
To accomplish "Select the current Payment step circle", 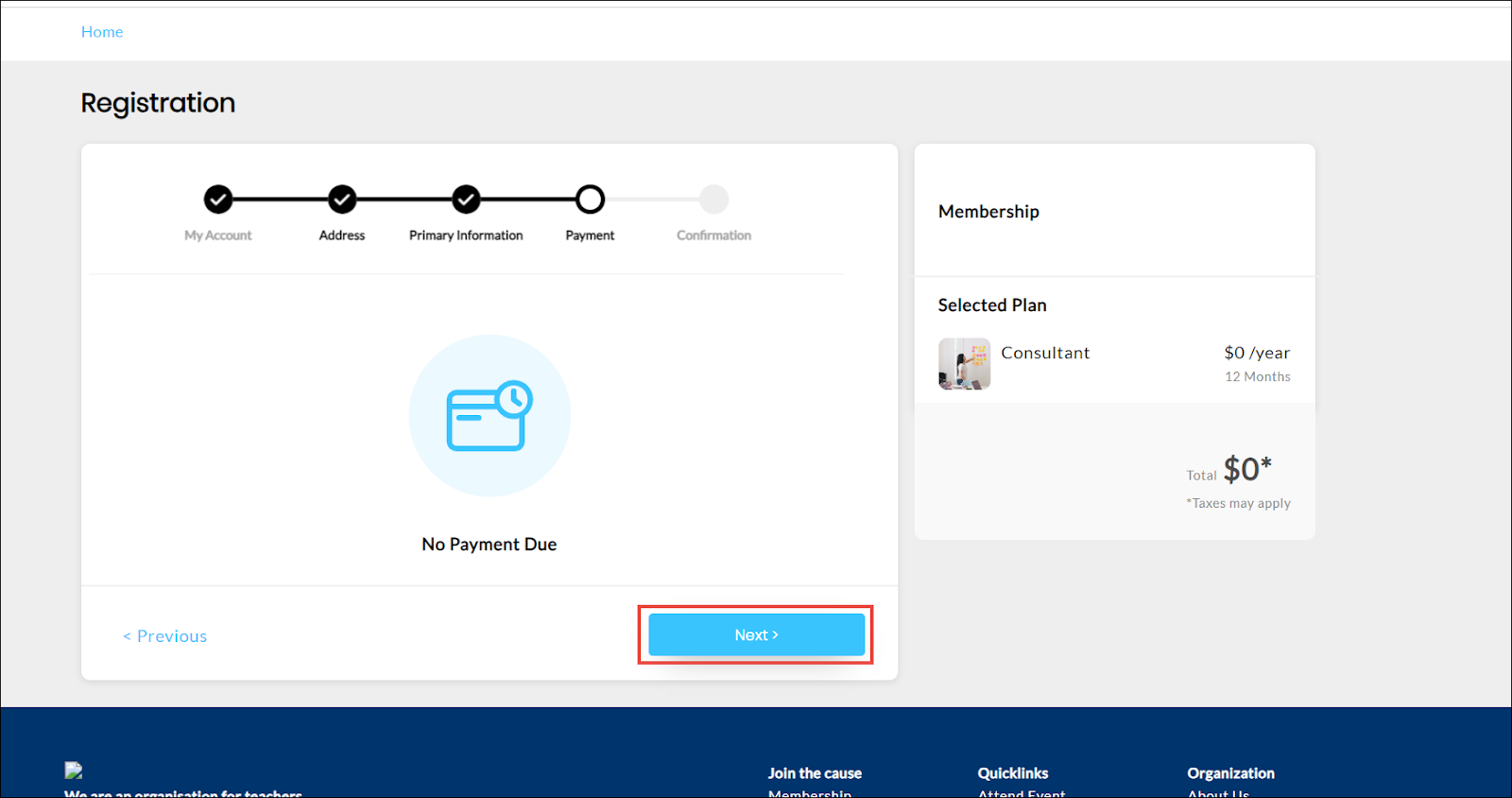I will point(590,199).
